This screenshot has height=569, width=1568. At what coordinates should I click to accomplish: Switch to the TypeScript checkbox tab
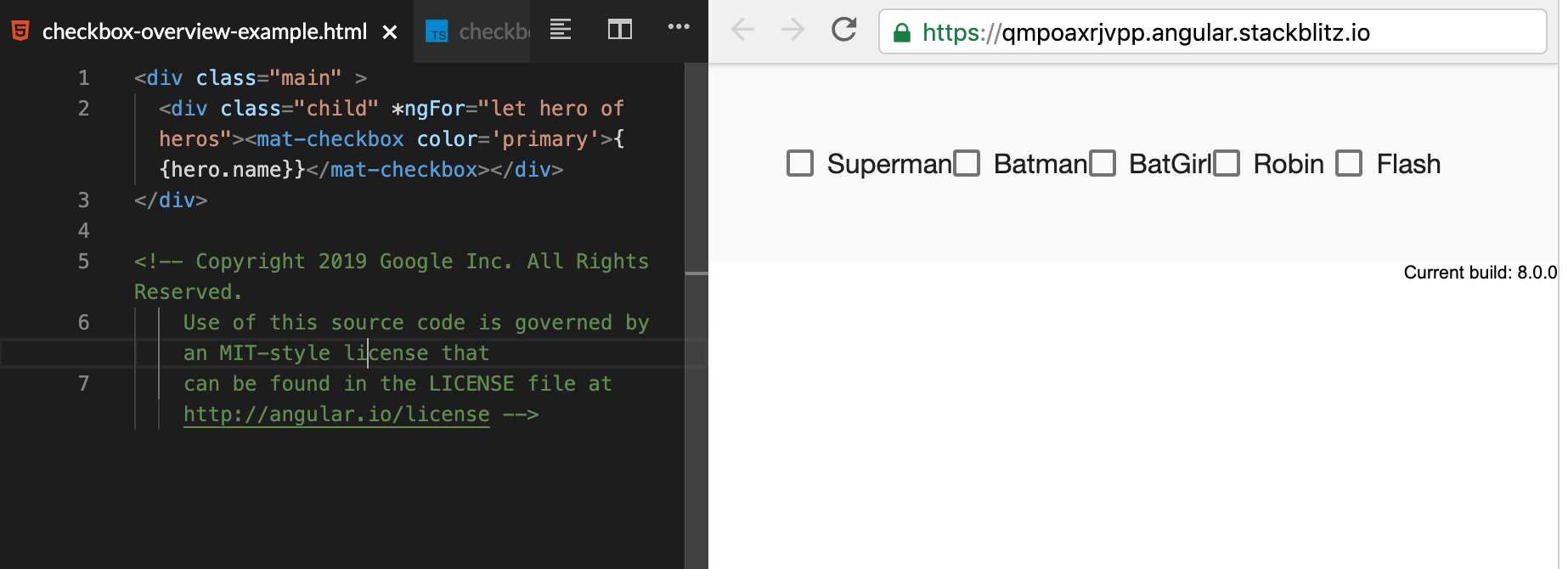pyautogui.click(x=472, y=31)
